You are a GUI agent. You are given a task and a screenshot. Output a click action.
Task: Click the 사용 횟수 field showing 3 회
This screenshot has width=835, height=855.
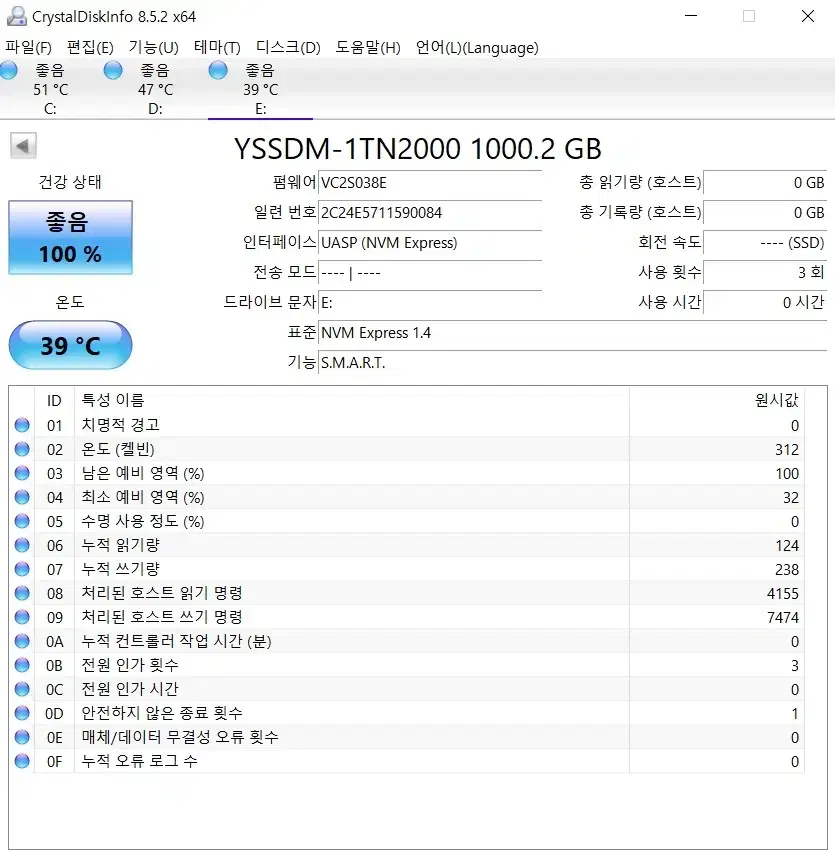tap(765, 273)
